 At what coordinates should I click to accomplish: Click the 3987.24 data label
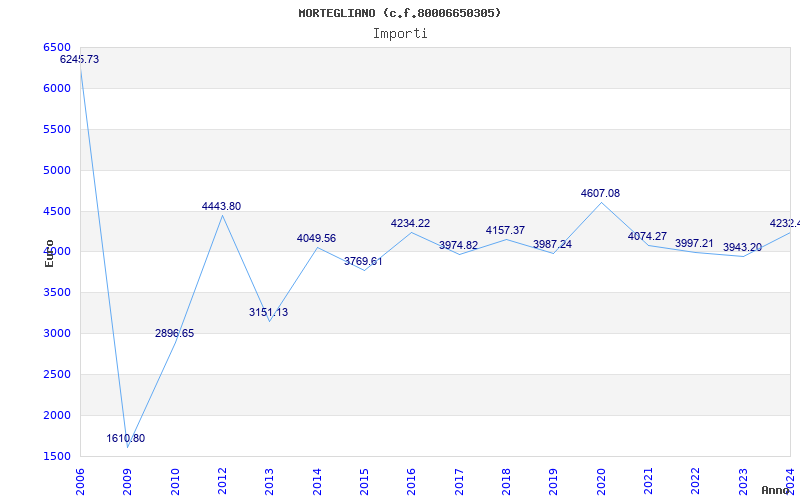[x=553, y=244]
